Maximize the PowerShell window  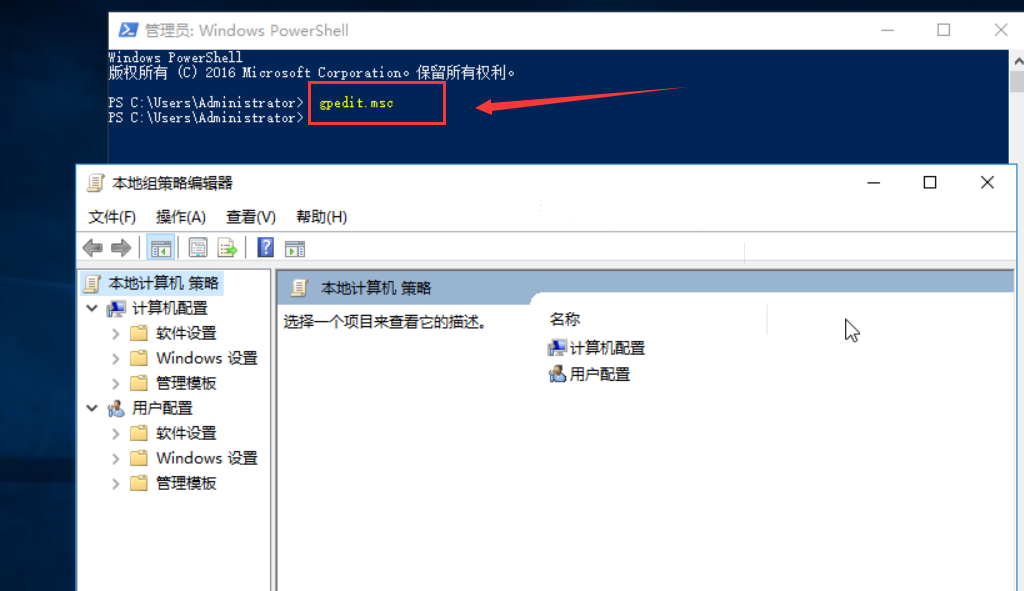tap(944, 30)
